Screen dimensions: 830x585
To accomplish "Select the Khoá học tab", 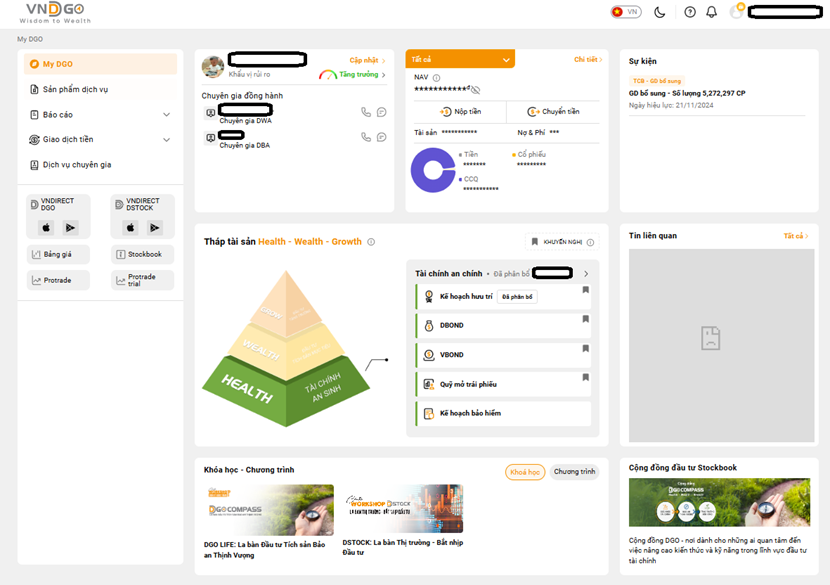I will [525, 472].
